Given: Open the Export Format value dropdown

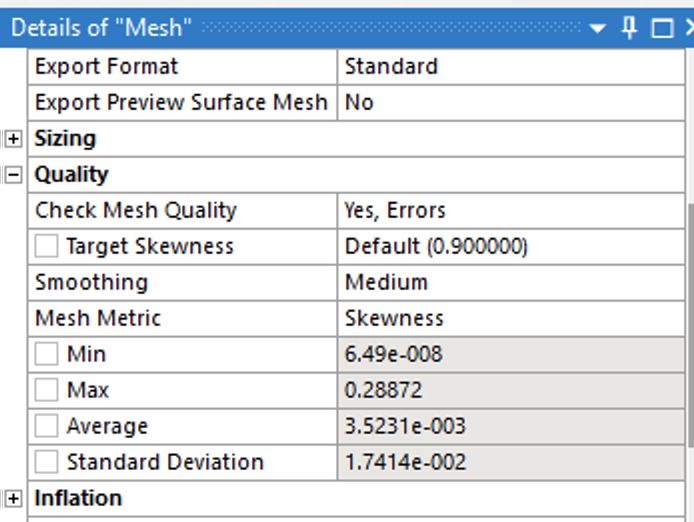Looking at the screenshot, I should point(510,67).
